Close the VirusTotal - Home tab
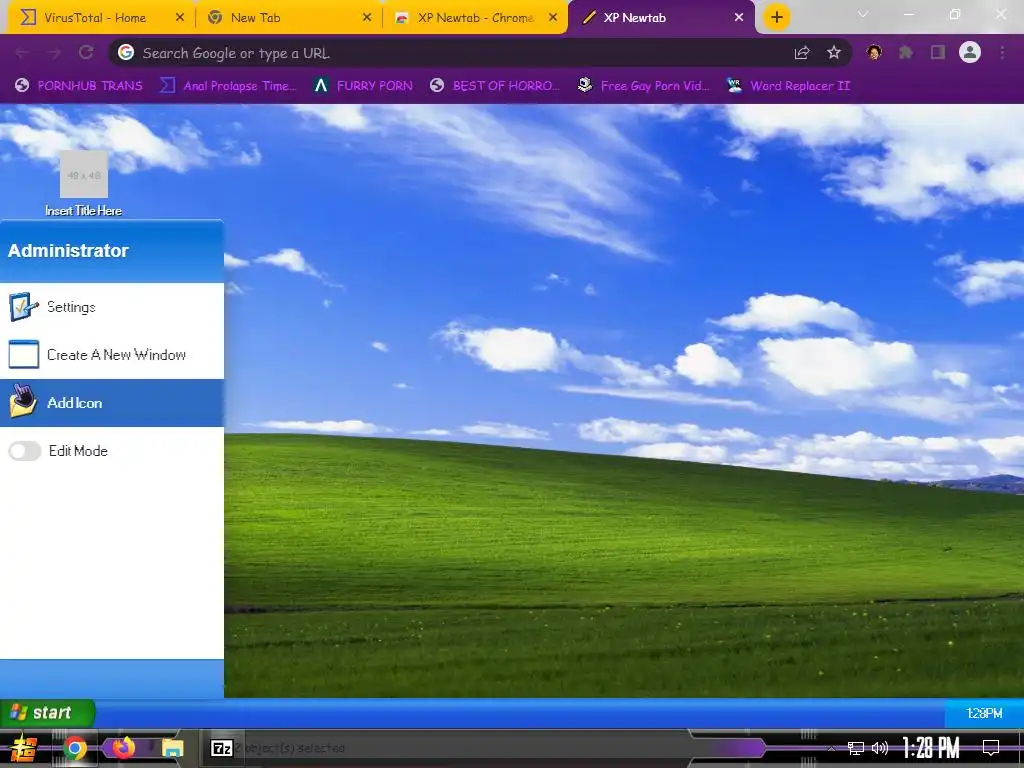1024x768 pixels. coord(180,18)
